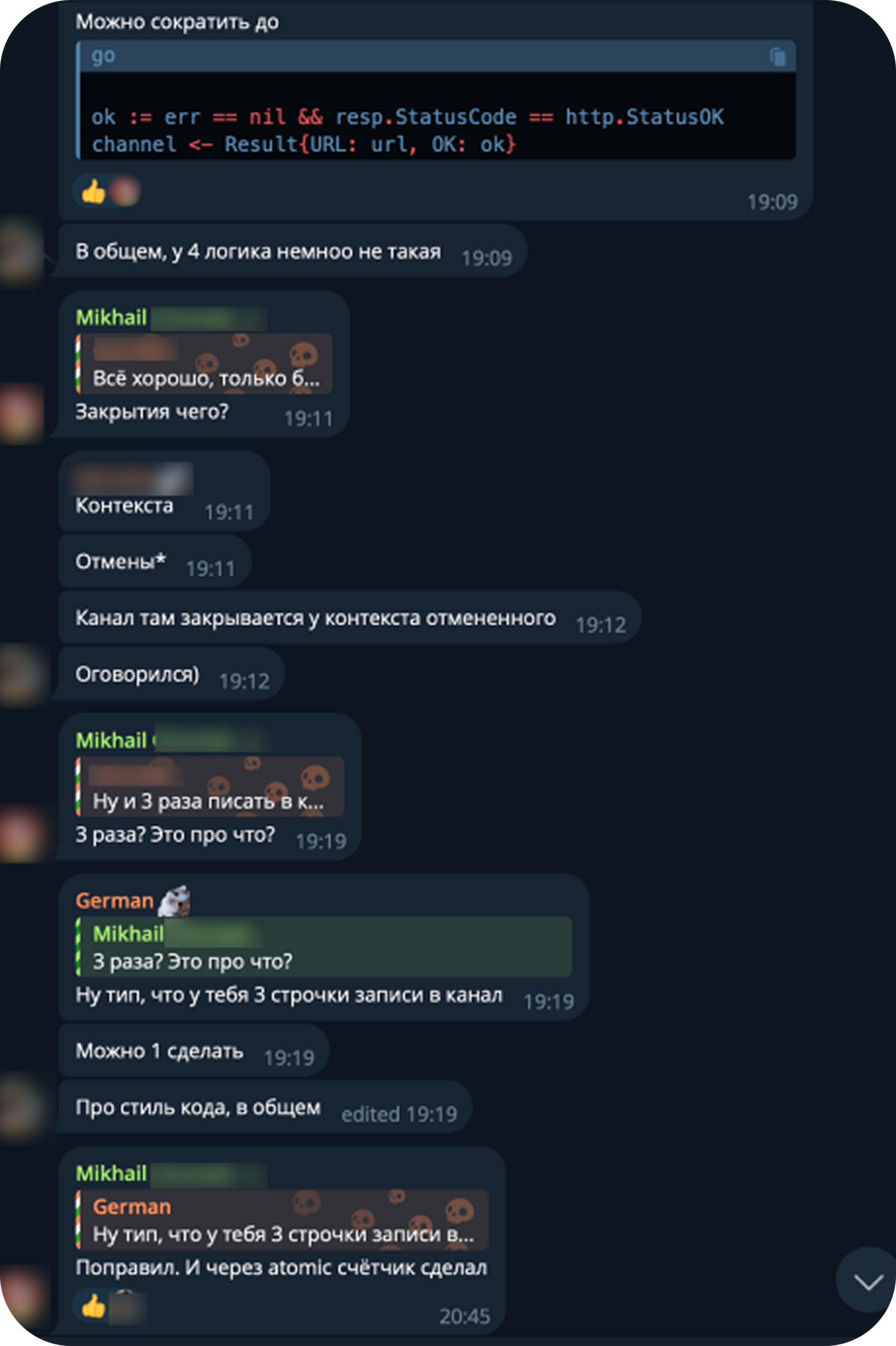
Task: Jump to quoted reply 'Всё хорошо, только б...'
Action: pyautogui.click(x=204, y=363)
